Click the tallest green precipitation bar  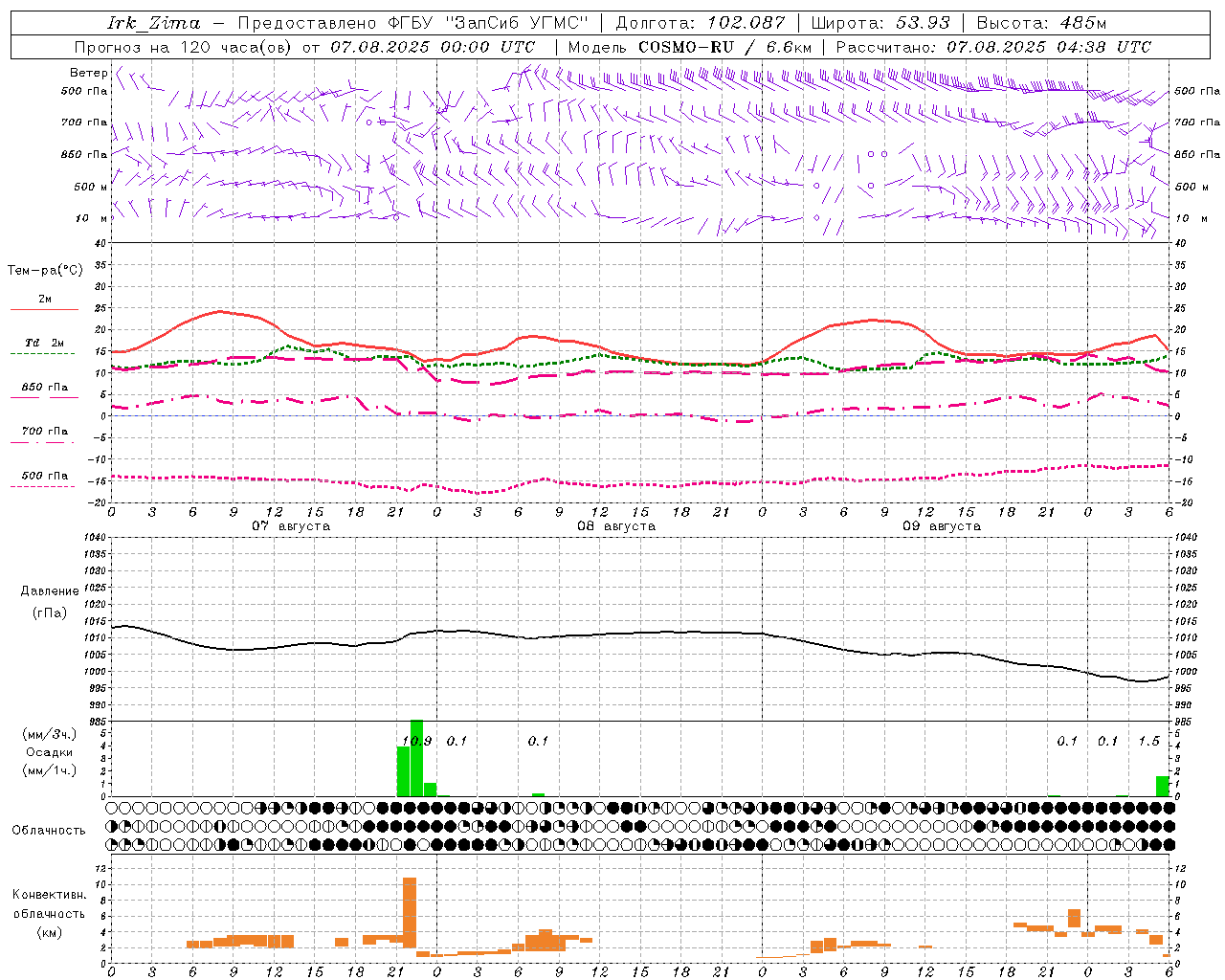point(416,758)
